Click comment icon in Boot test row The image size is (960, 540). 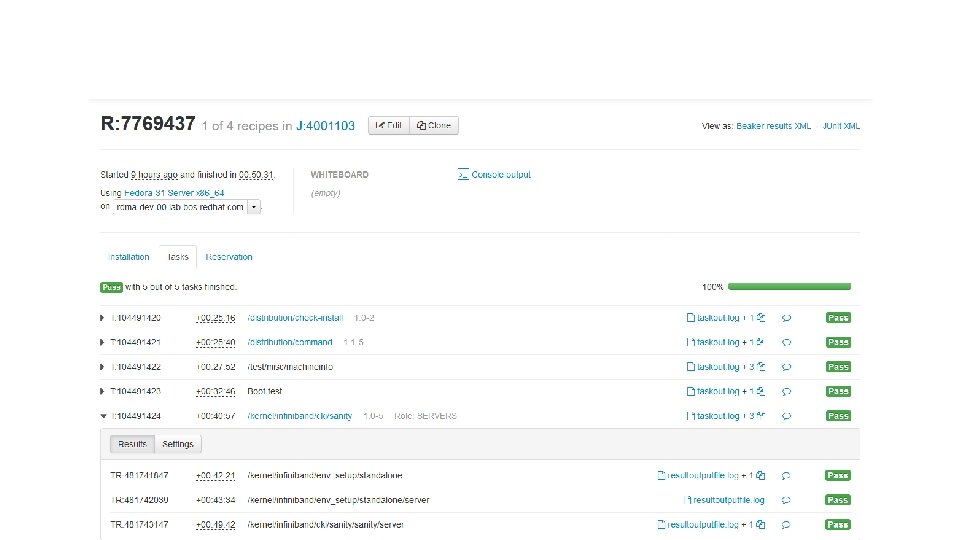pyautogui.click(x=786, y=391)
